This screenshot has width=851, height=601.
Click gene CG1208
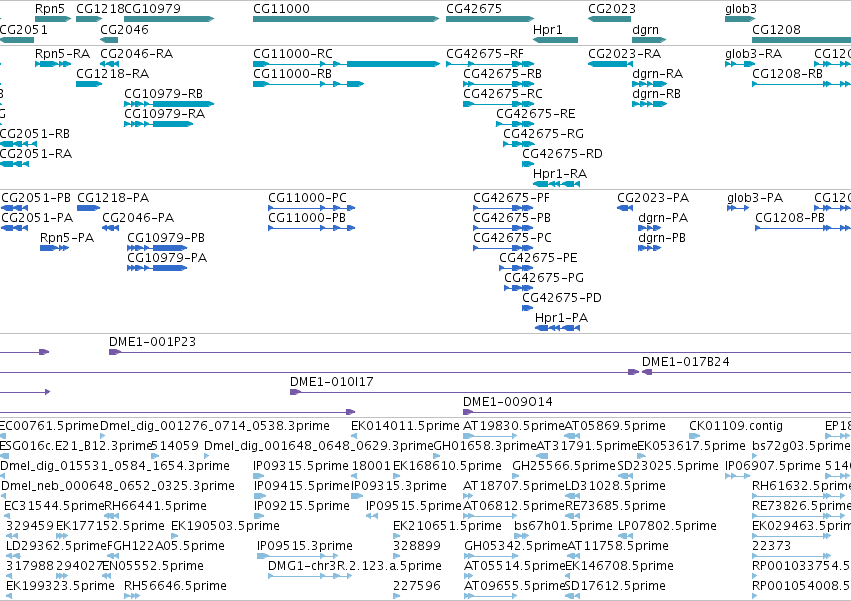(802, 40)
